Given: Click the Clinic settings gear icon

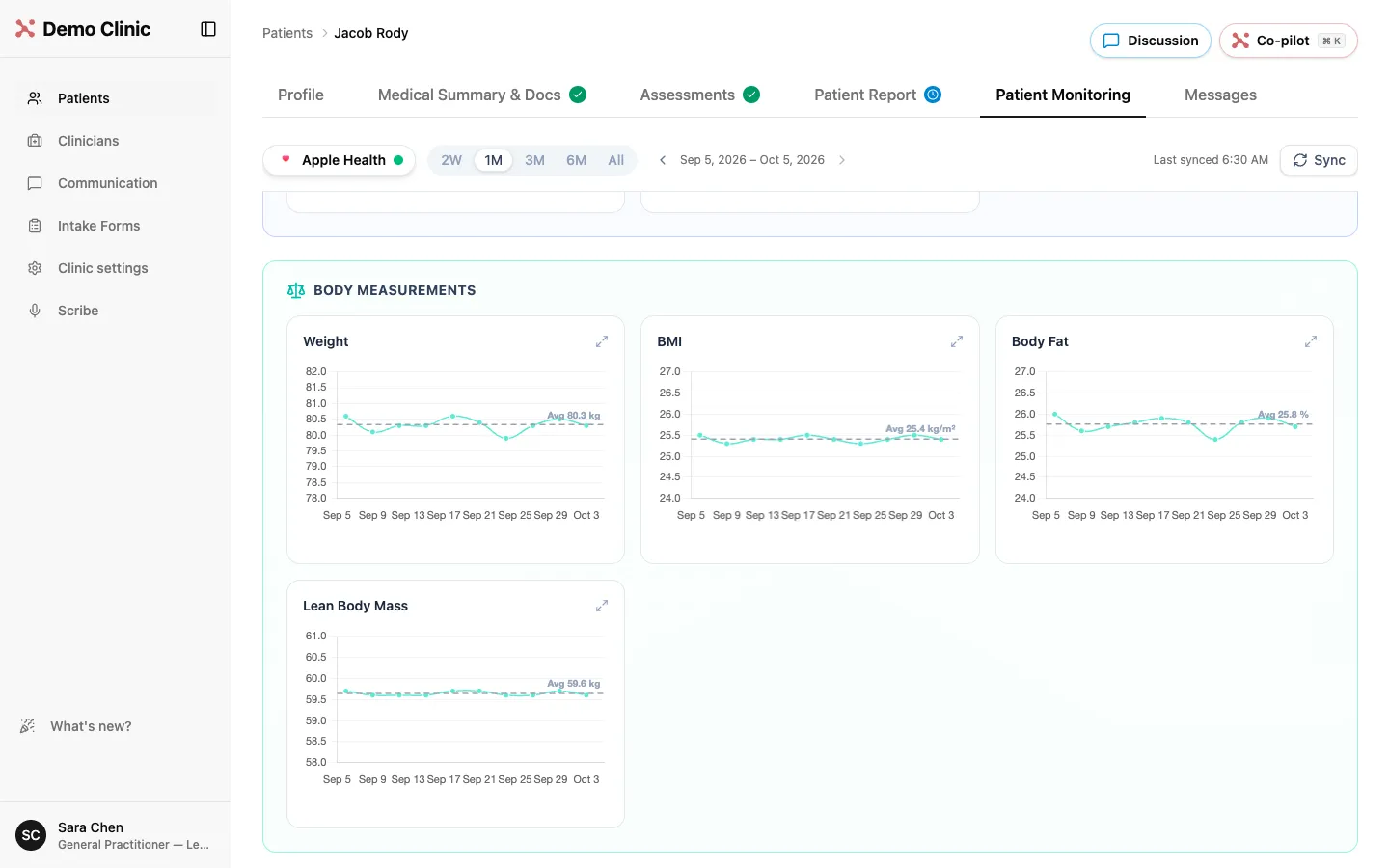Looking at the screenshot, I should pyautogui.click(x=35, y=268).
